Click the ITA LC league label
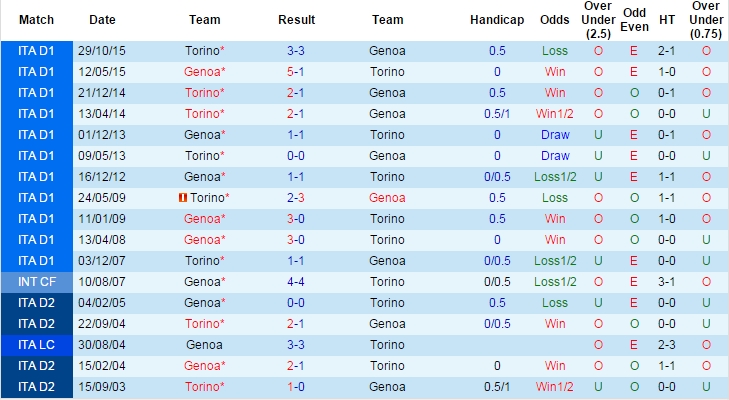 click(37, 345)
